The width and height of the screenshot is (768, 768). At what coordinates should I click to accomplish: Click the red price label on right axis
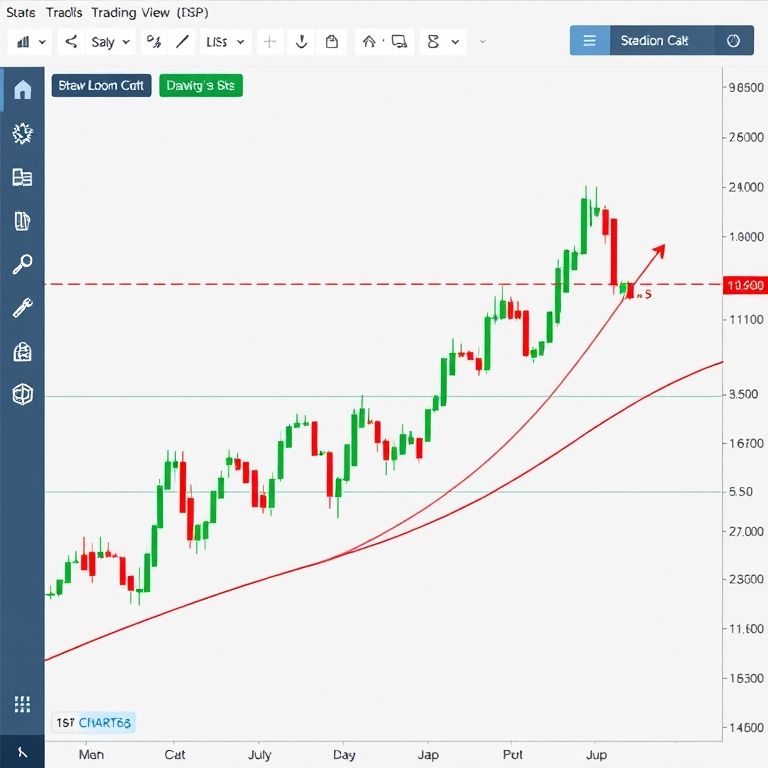743,285
